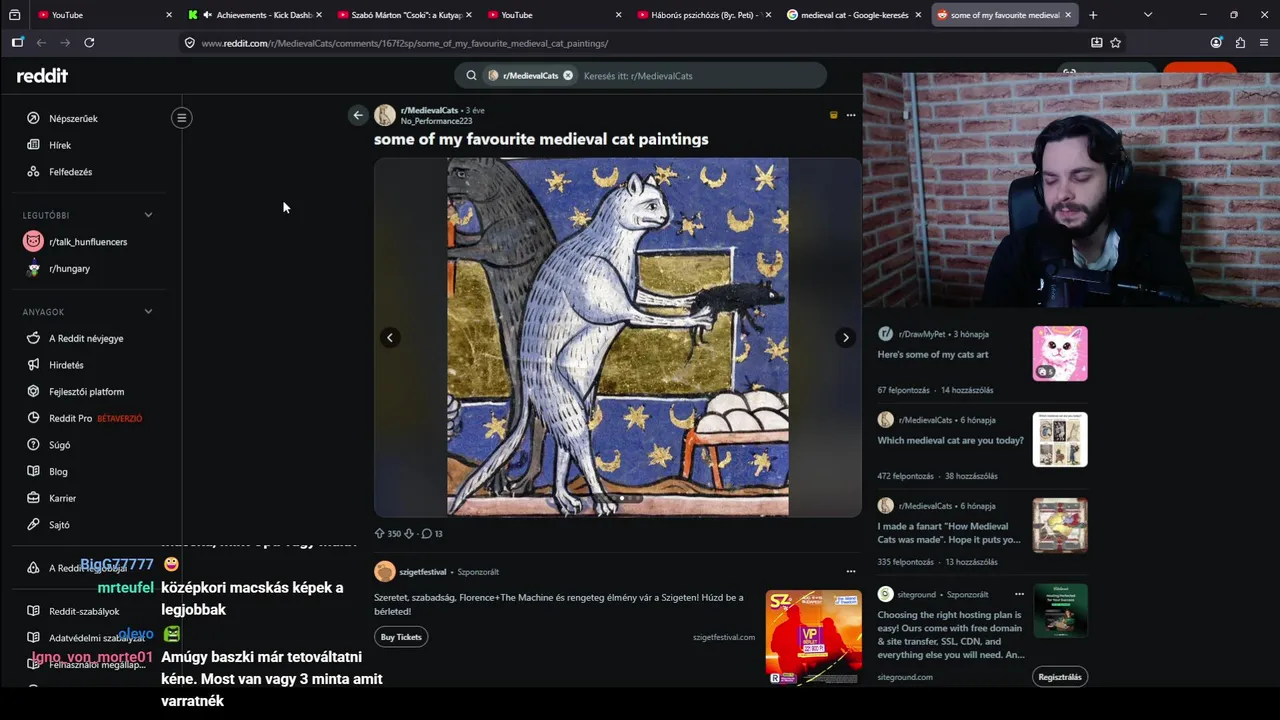Switch to the 'medieval cat - Google-keresés' tab
The image size is (1280, 720).
click(x=854, y=15)
